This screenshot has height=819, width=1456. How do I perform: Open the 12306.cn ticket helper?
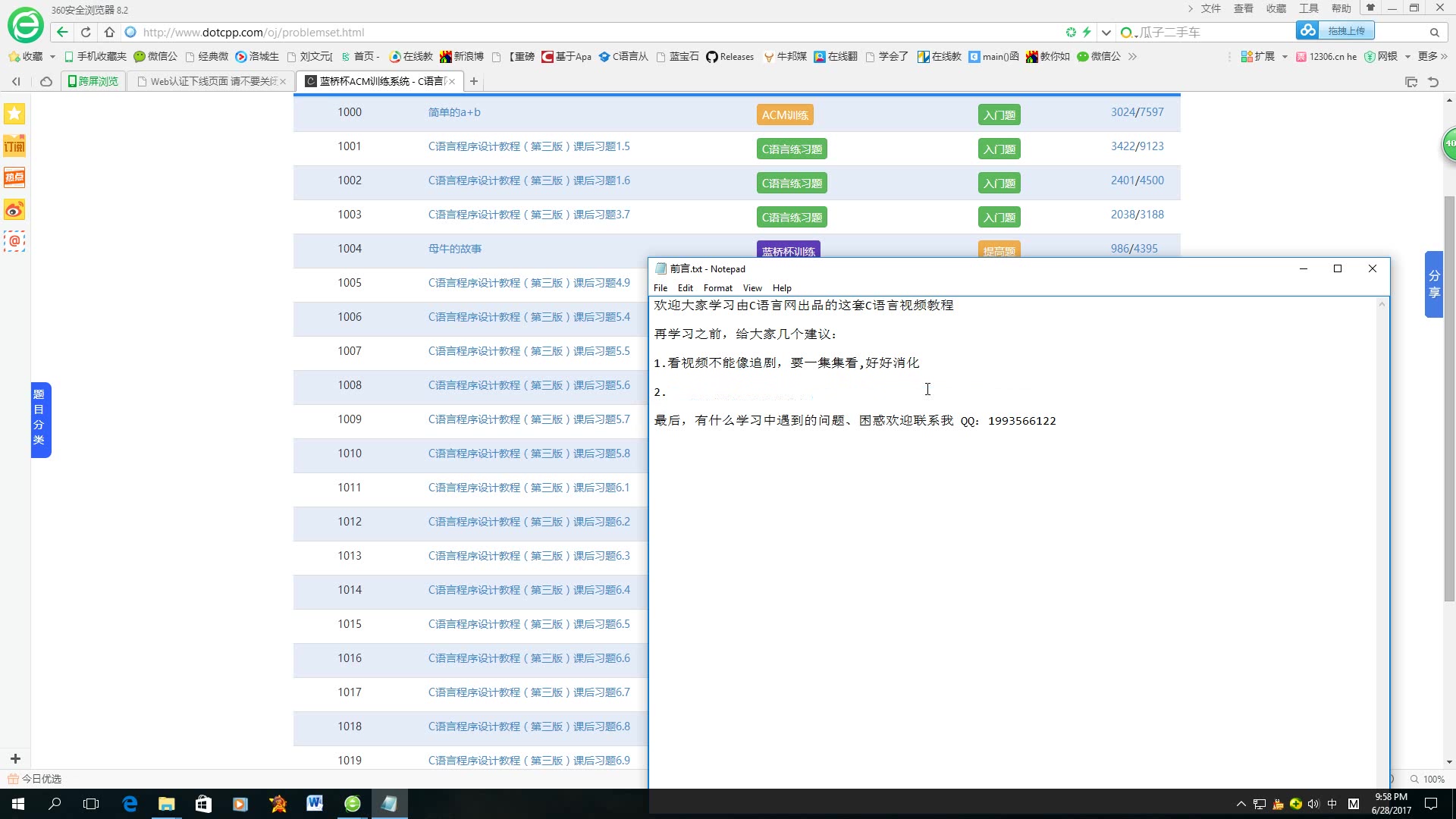pyautogui.click(x=1326, y=56)
